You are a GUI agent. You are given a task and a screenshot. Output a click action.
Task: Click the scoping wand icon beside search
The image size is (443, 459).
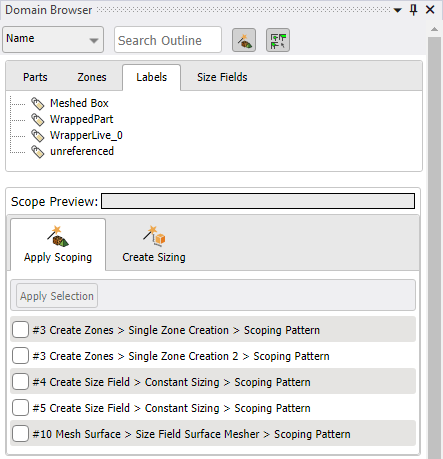[x=244, y=40]
